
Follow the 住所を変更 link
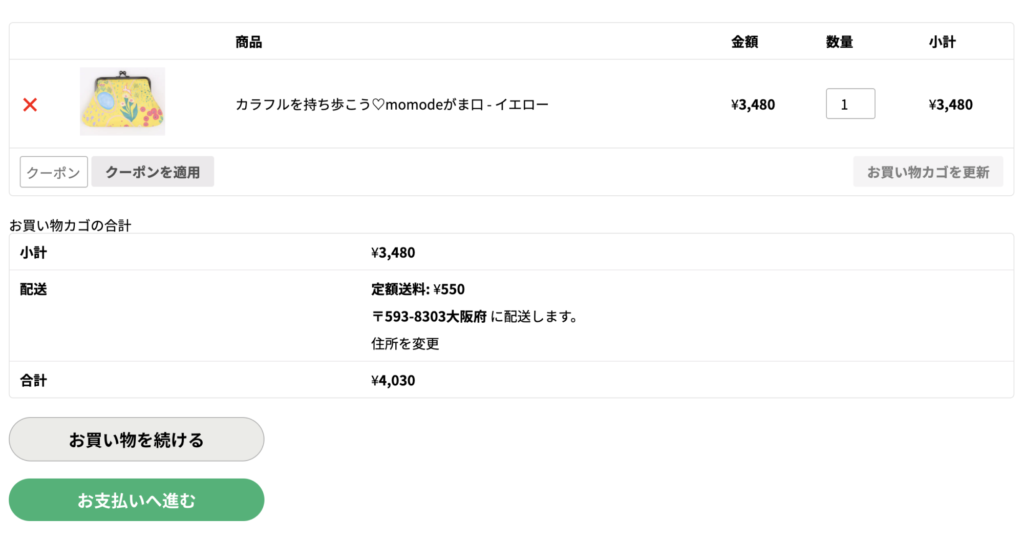coord(405,344)
